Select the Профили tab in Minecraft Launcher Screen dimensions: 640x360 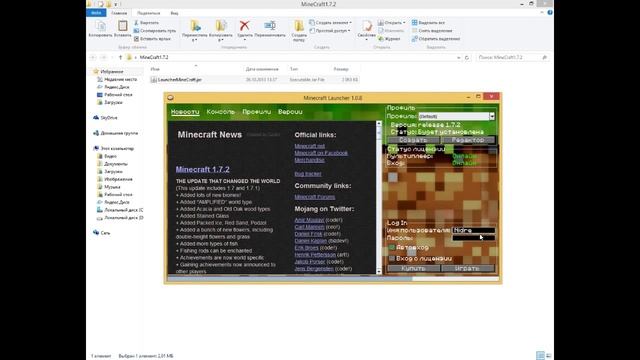tap(256, 112)
